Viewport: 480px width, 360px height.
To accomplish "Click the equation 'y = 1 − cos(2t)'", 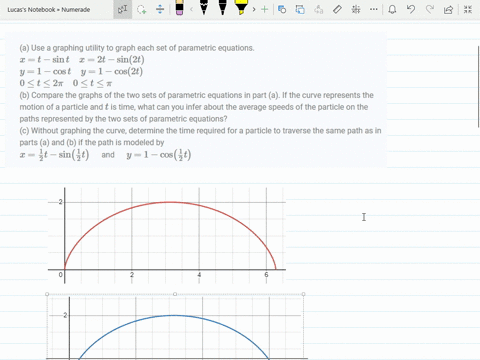I will pos(112,71).
